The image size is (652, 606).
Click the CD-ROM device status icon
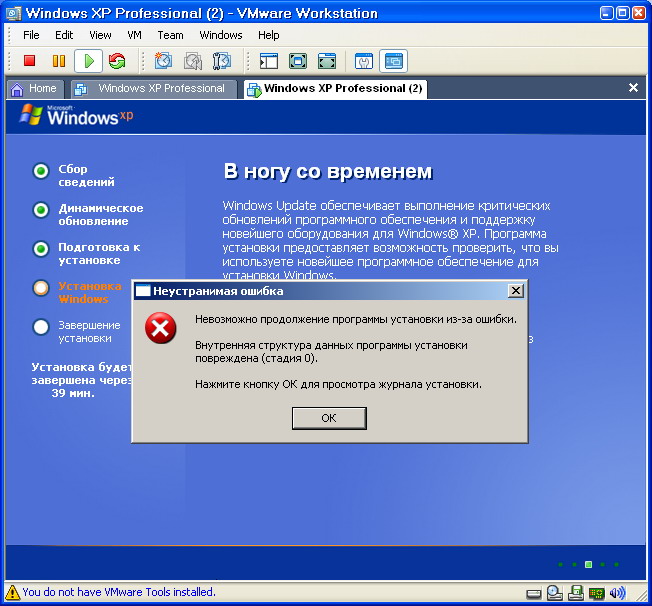[x=552, y=592]
